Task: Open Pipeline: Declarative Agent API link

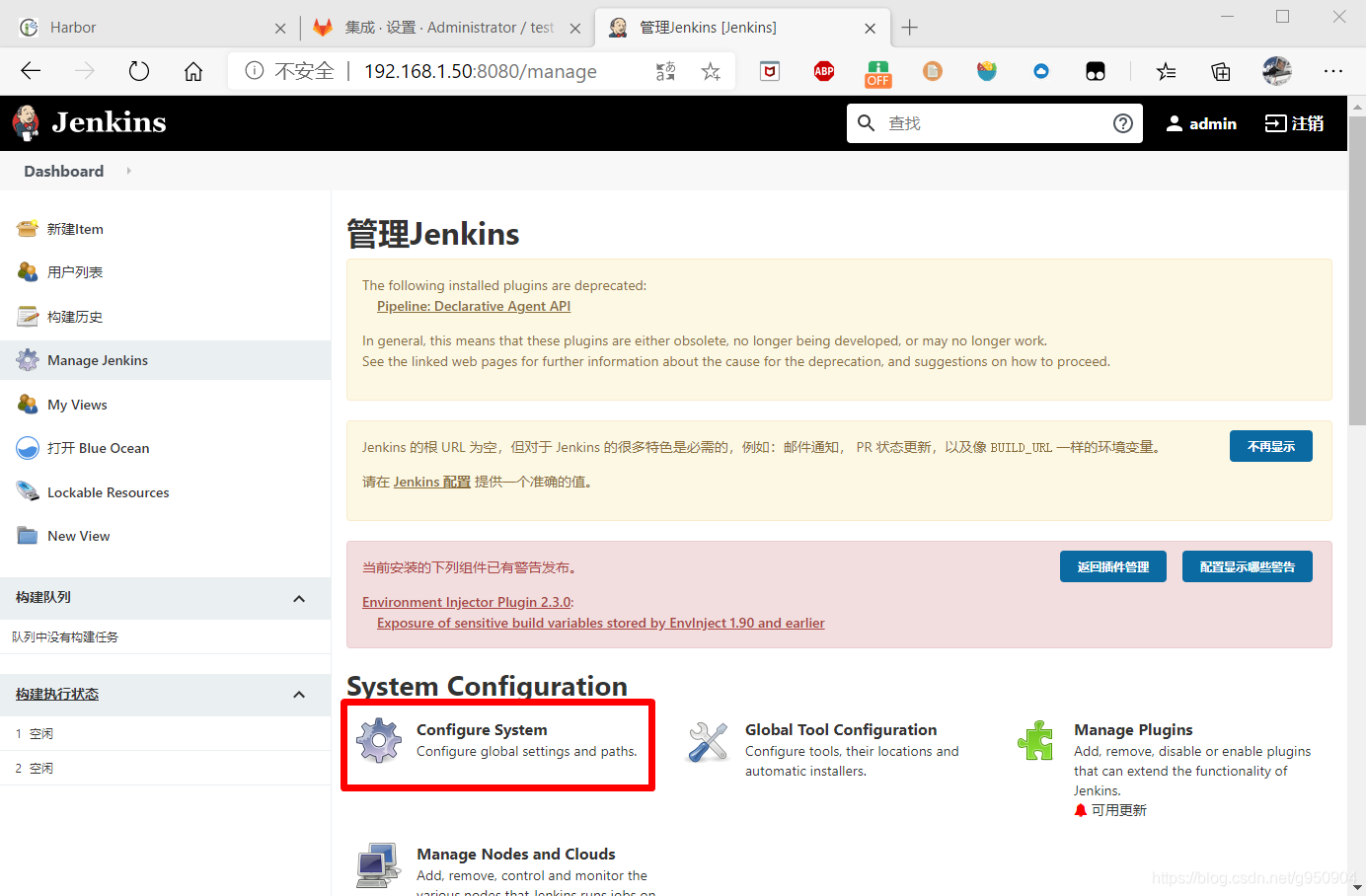Action: [x=474, y=306]
